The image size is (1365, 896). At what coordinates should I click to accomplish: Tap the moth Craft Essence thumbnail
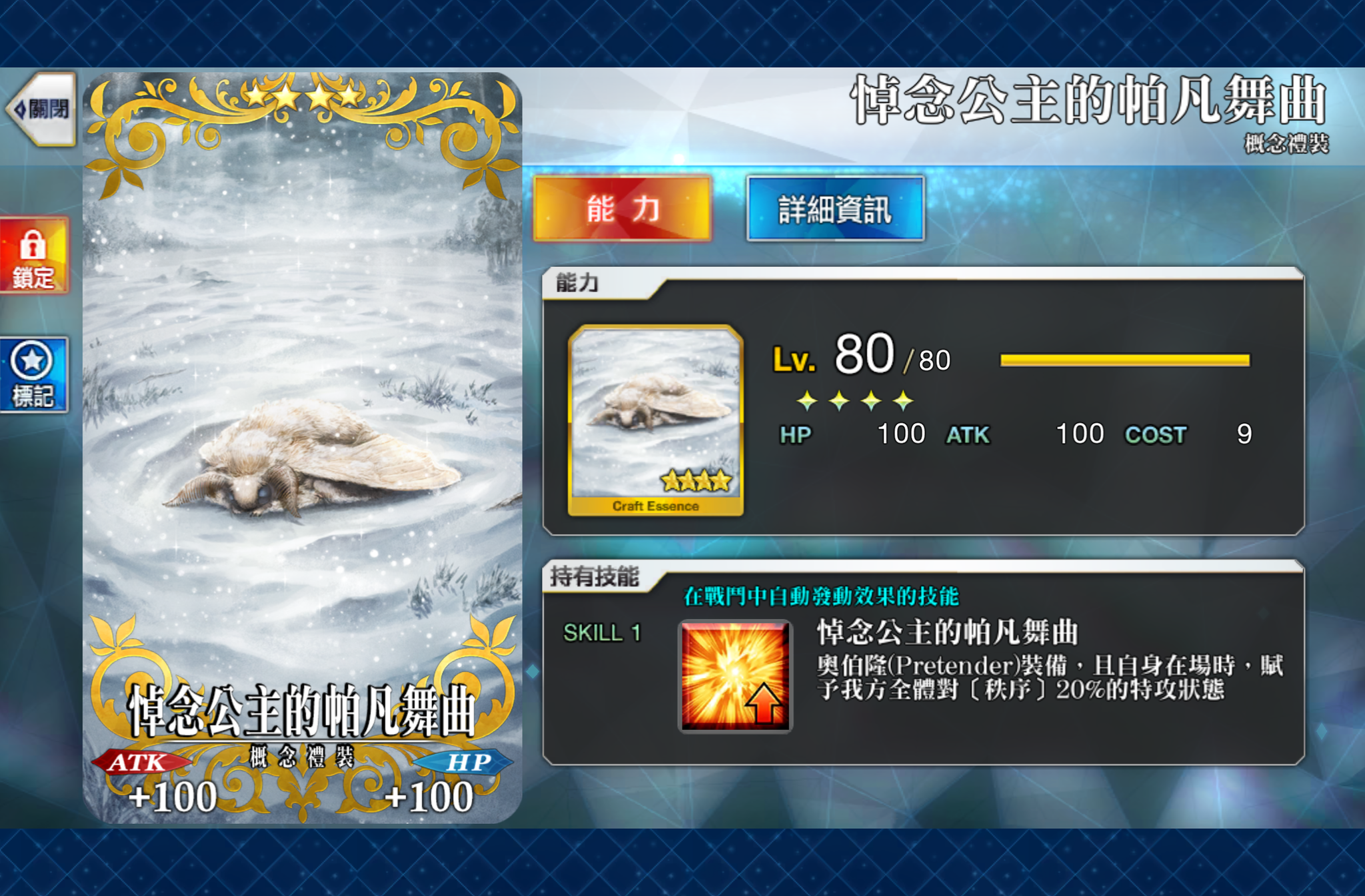pos(656,420)
